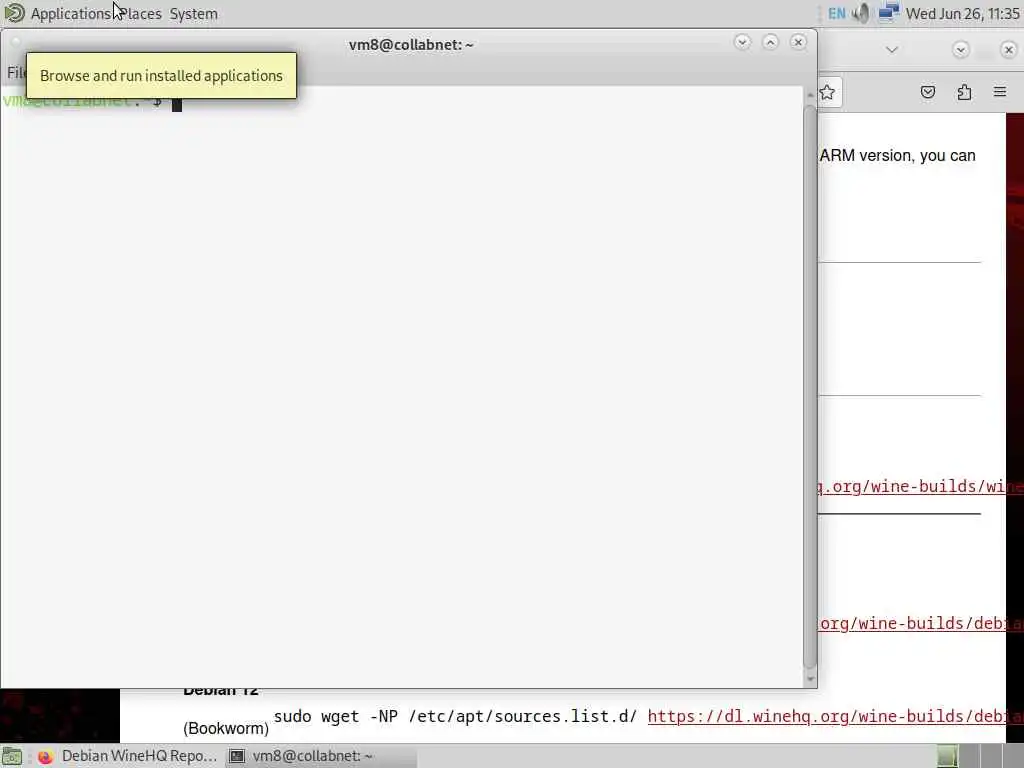Open Firefox extensions puzzle icon
Screen dimensions: 1024x768
click(964, 92)
